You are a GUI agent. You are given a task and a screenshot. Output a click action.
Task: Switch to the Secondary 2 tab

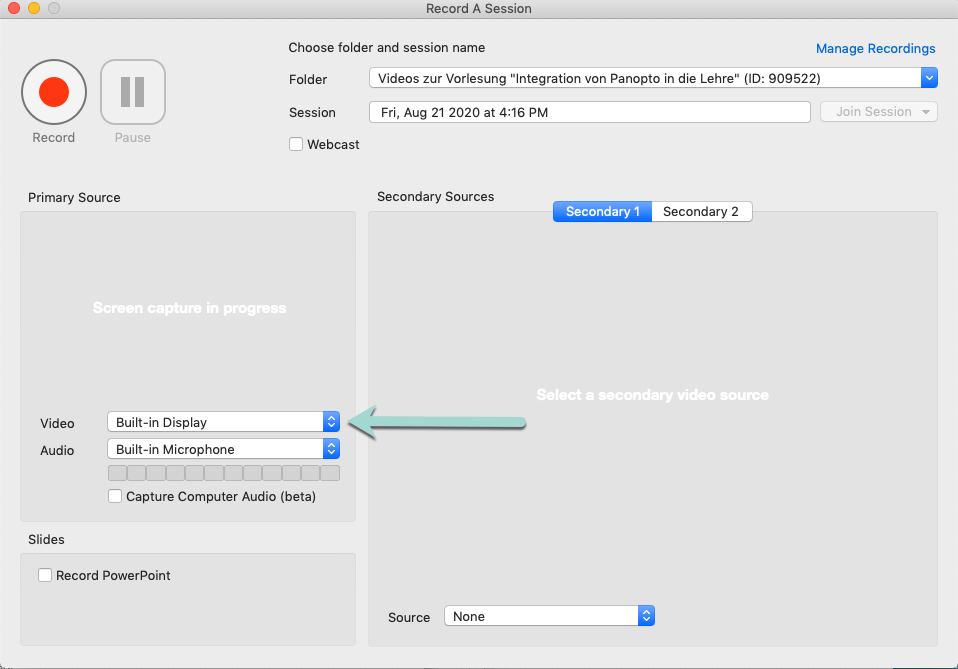701,211
